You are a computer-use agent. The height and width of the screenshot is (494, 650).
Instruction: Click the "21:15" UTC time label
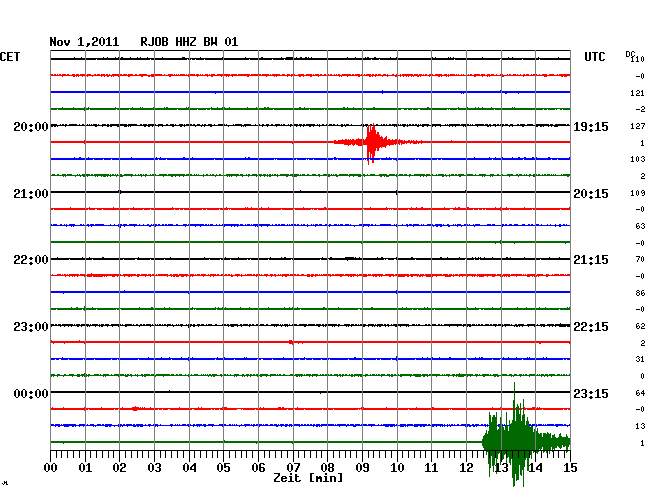click(591, 260)
